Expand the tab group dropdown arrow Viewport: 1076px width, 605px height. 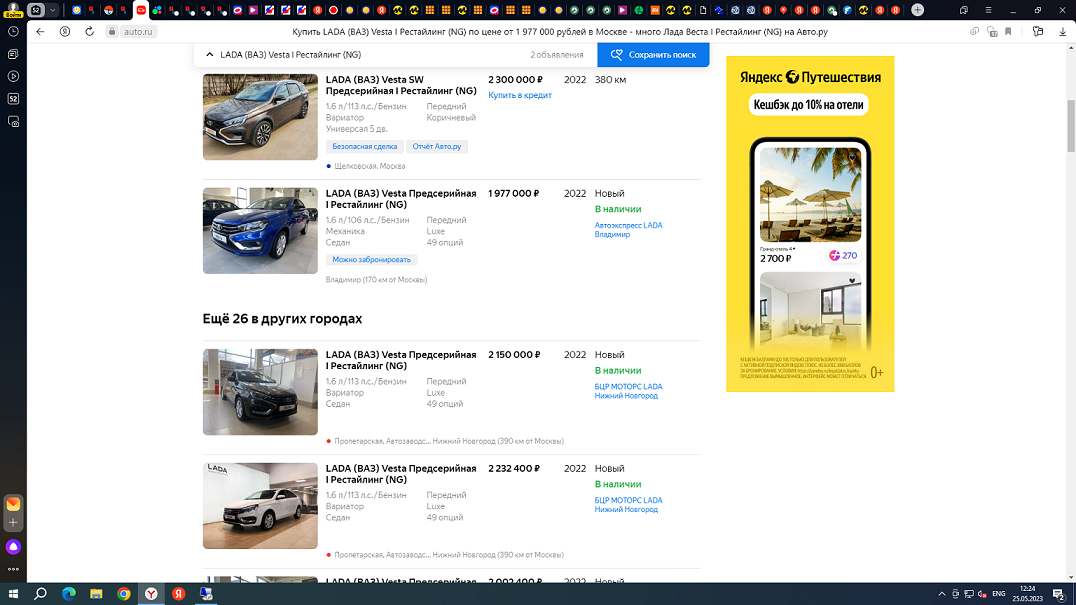pyautogui.click(x=52, y=10)
